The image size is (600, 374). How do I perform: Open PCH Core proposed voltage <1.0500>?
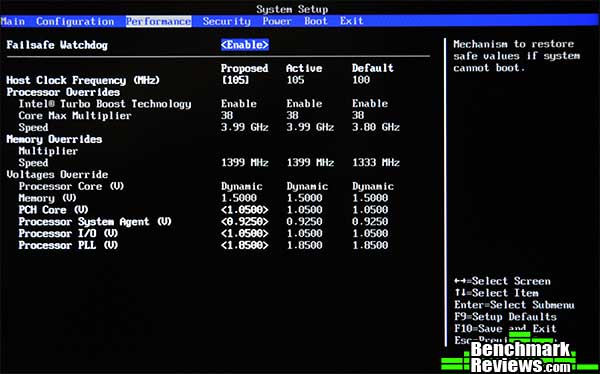pos(245,210)
